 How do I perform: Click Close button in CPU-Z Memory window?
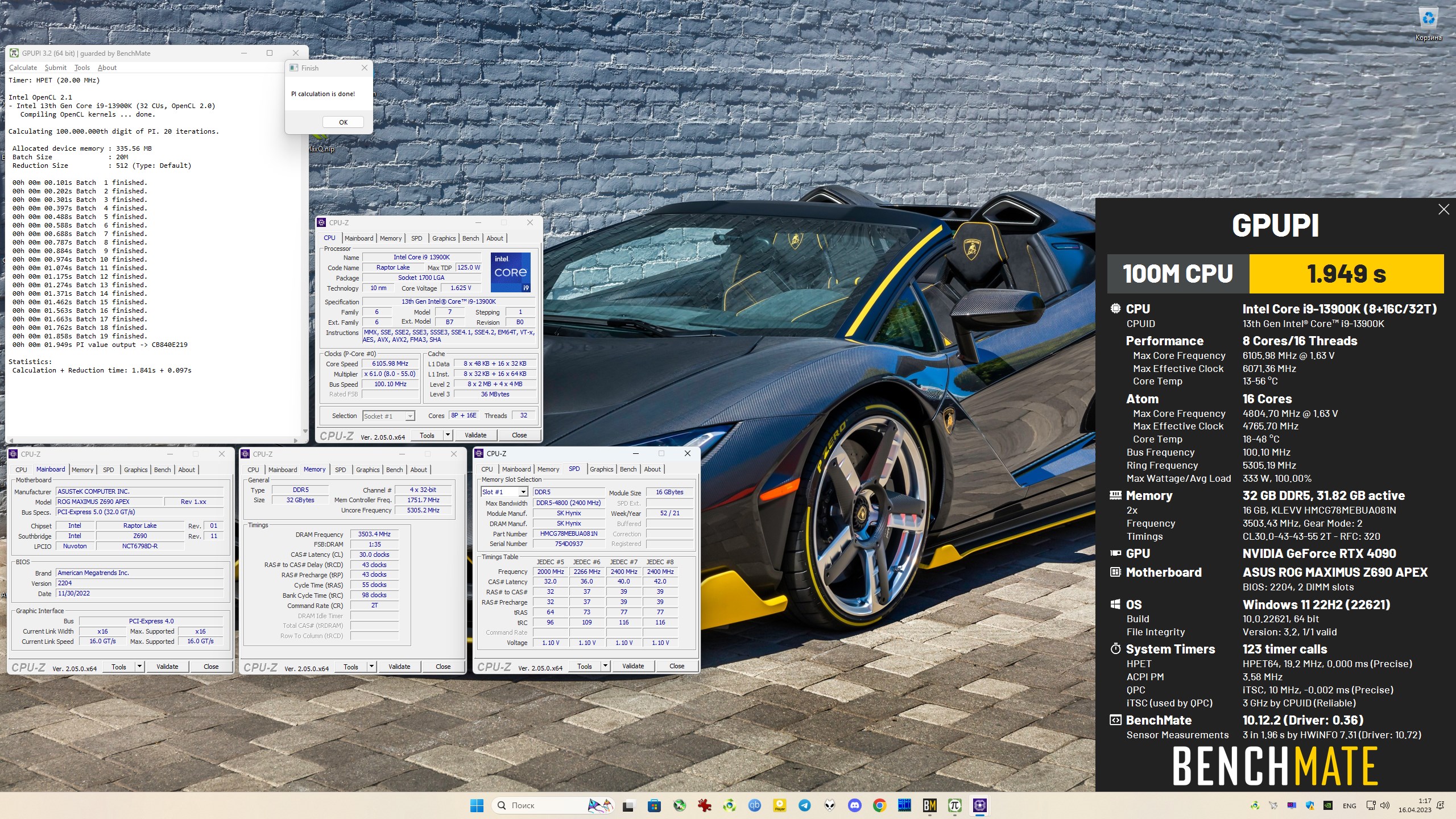[x=443, y=667]
